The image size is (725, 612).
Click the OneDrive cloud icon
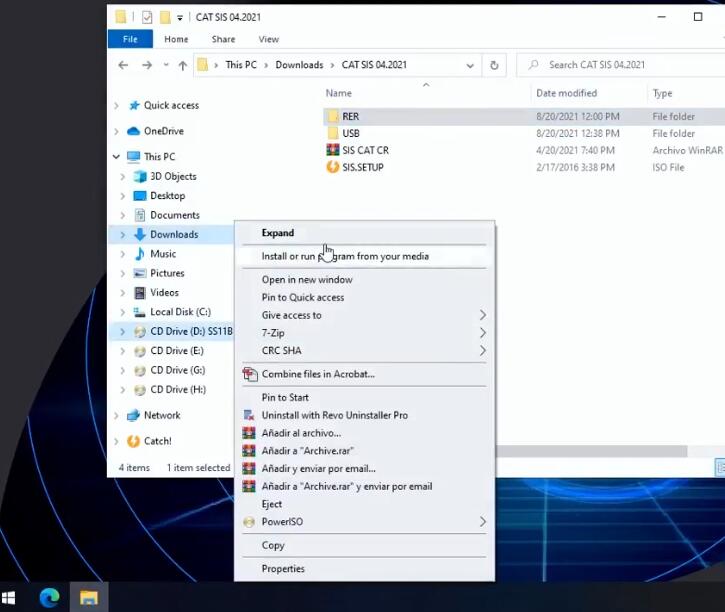[134, 131]
